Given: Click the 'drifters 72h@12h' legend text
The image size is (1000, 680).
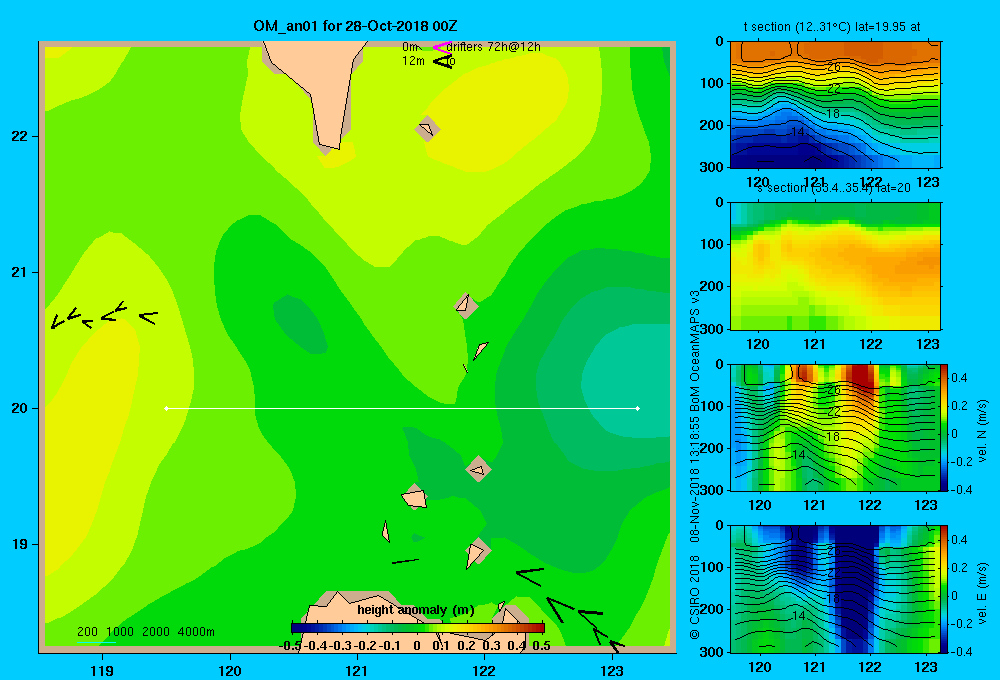Looking at the screenshot, I should click(494, 47).
